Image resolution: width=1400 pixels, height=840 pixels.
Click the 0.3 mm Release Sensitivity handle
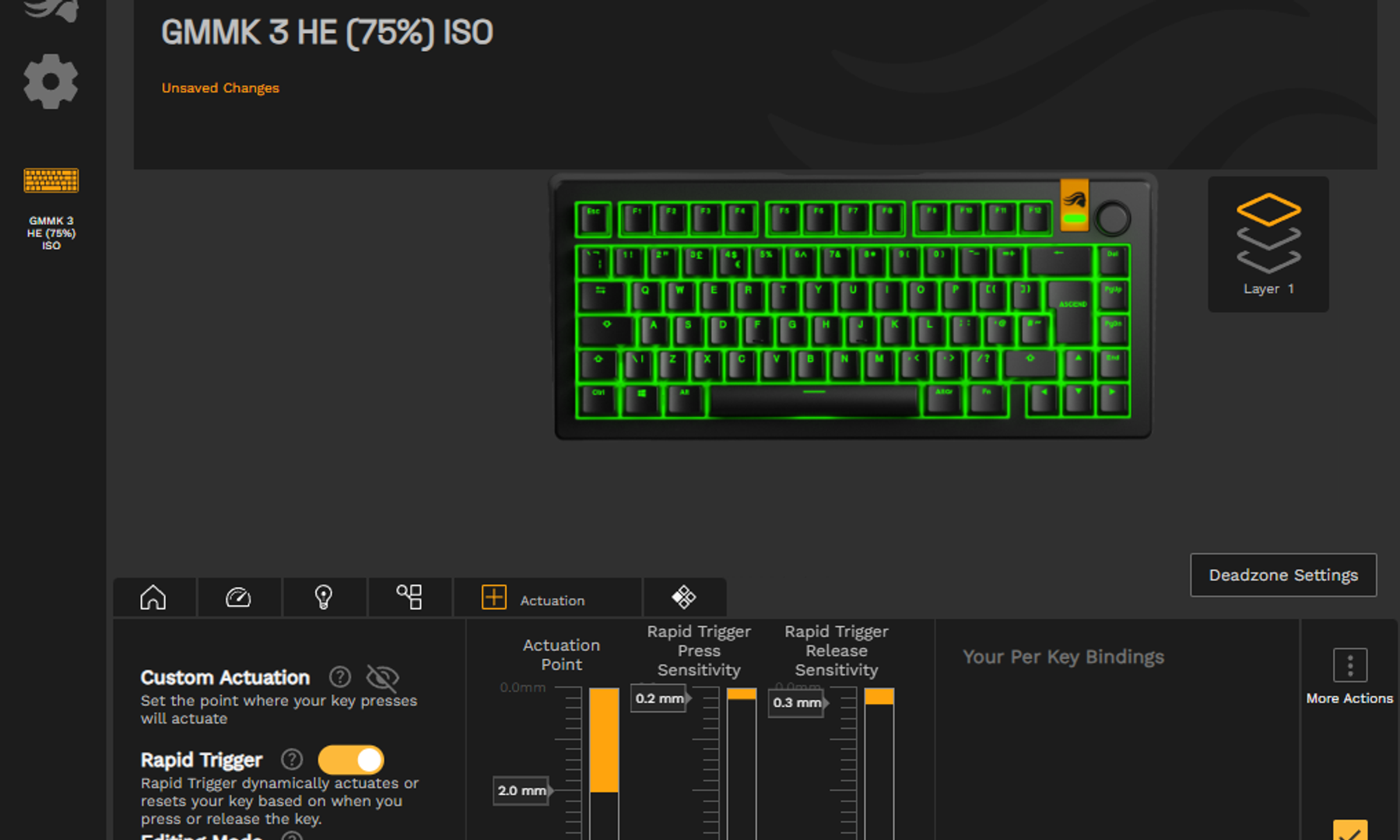point(798,702)
